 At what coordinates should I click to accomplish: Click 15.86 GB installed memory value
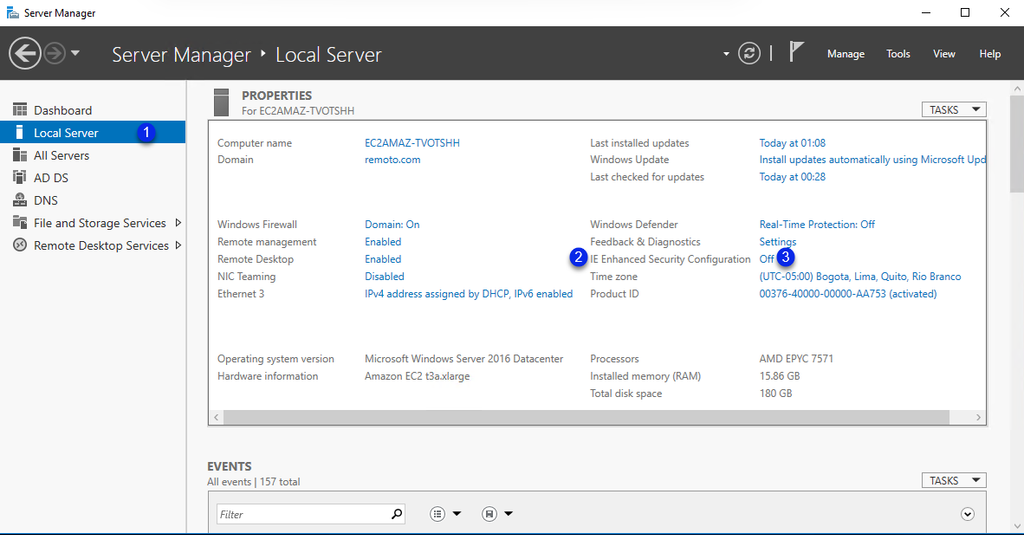pos(779,376)
